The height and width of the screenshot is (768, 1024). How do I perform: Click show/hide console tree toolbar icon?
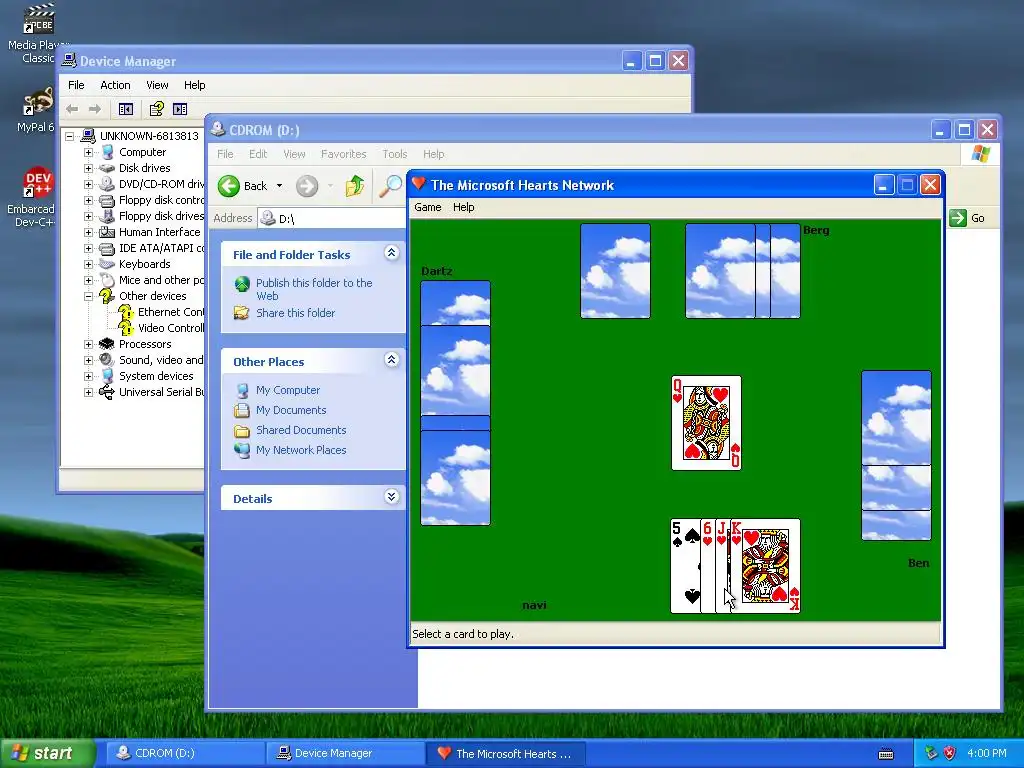tap(125, 109)
